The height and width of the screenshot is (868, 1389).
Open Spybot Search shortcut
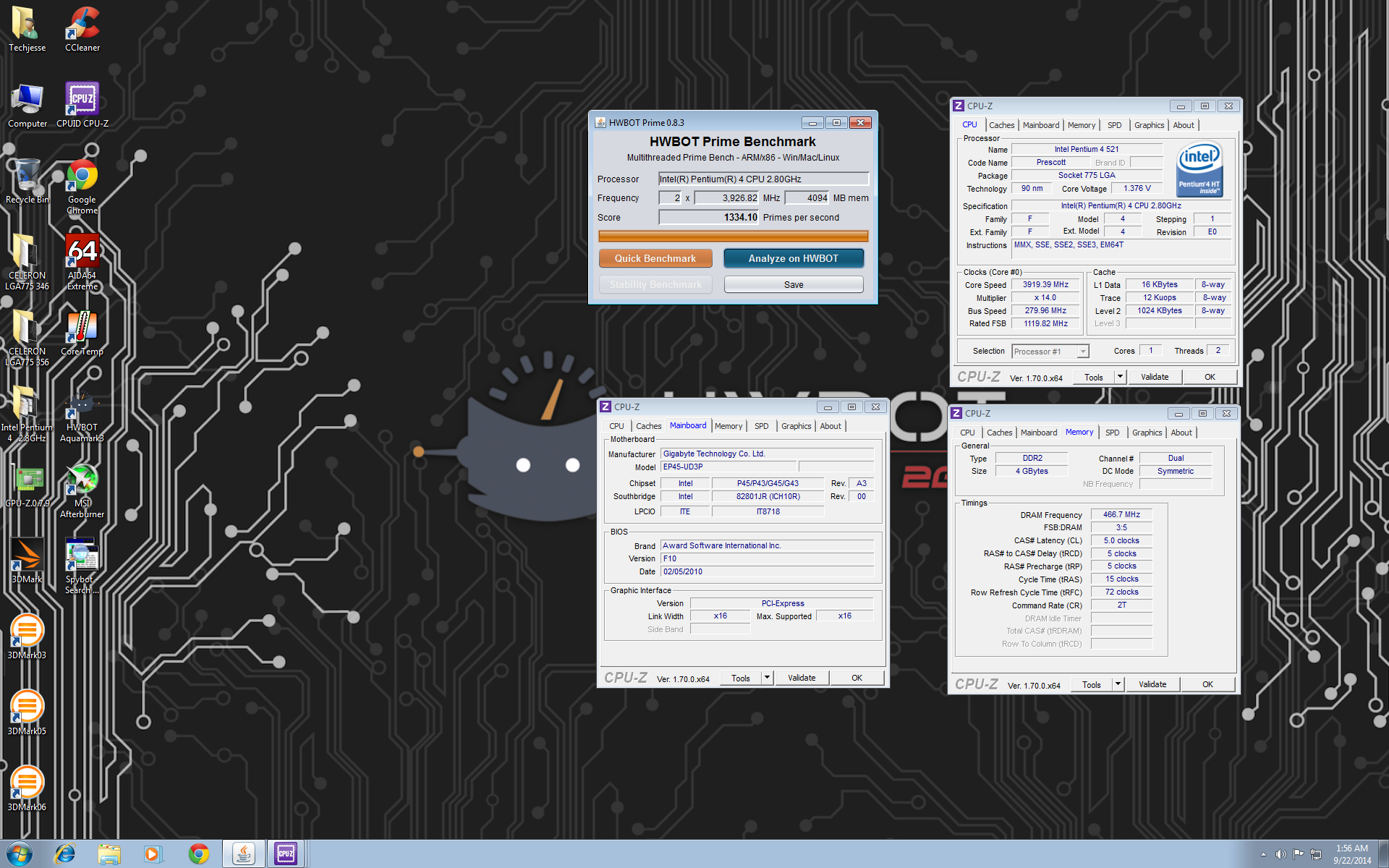point(82,566)
